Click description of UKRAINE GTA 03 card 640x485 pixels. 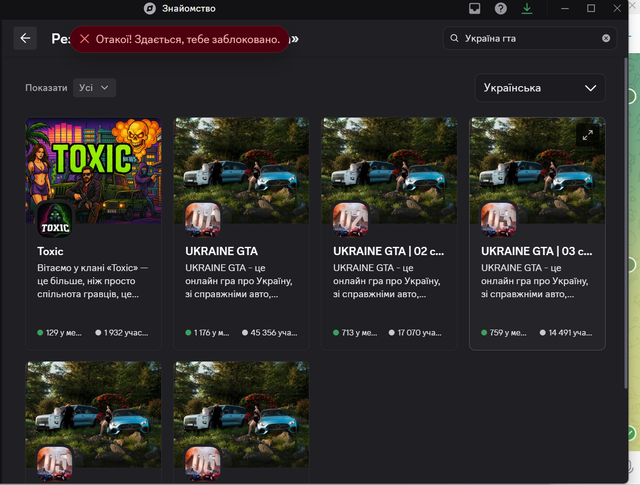click(535, 281)
